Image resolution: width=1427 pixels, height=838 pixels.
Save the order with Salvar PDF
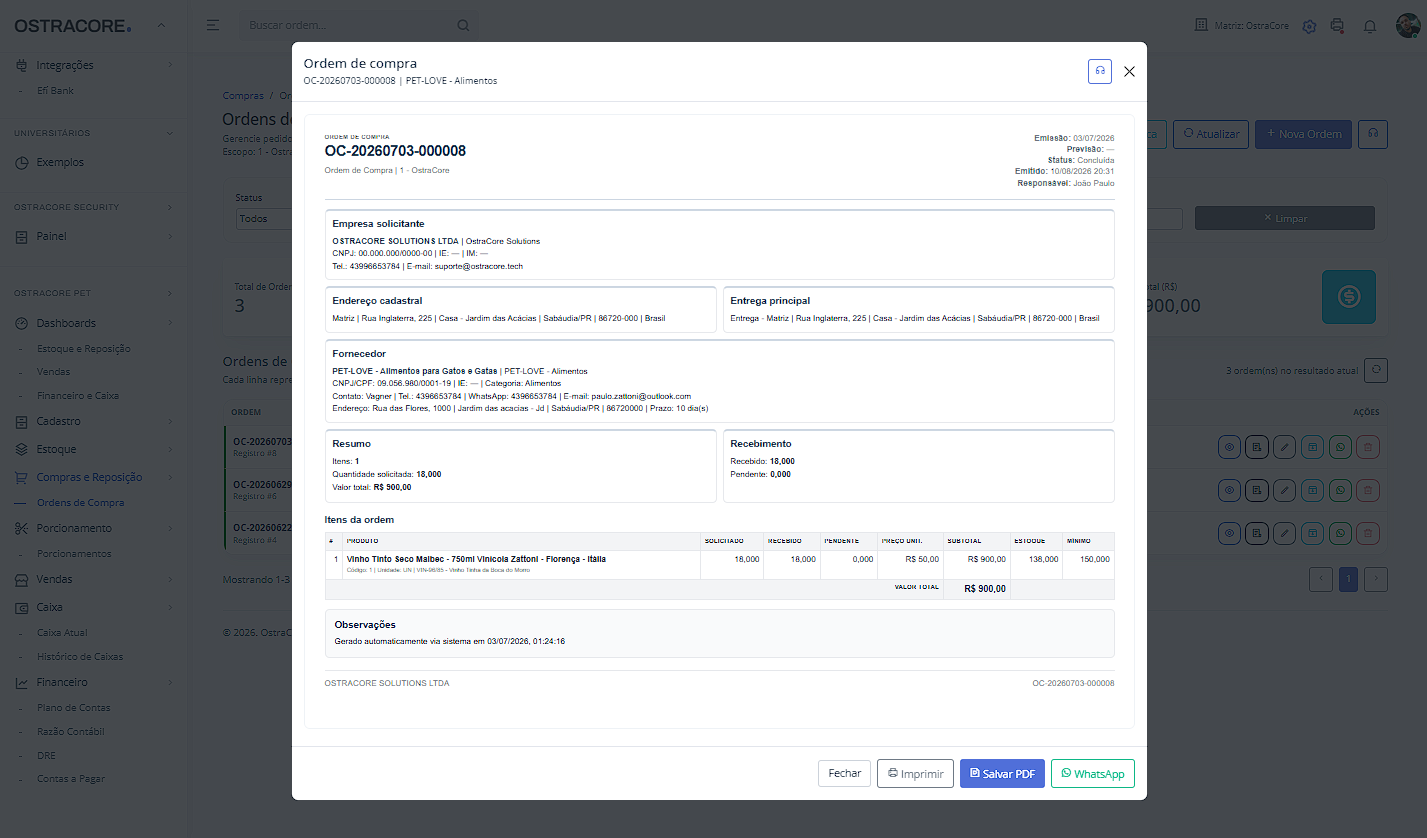[1002, 773]
